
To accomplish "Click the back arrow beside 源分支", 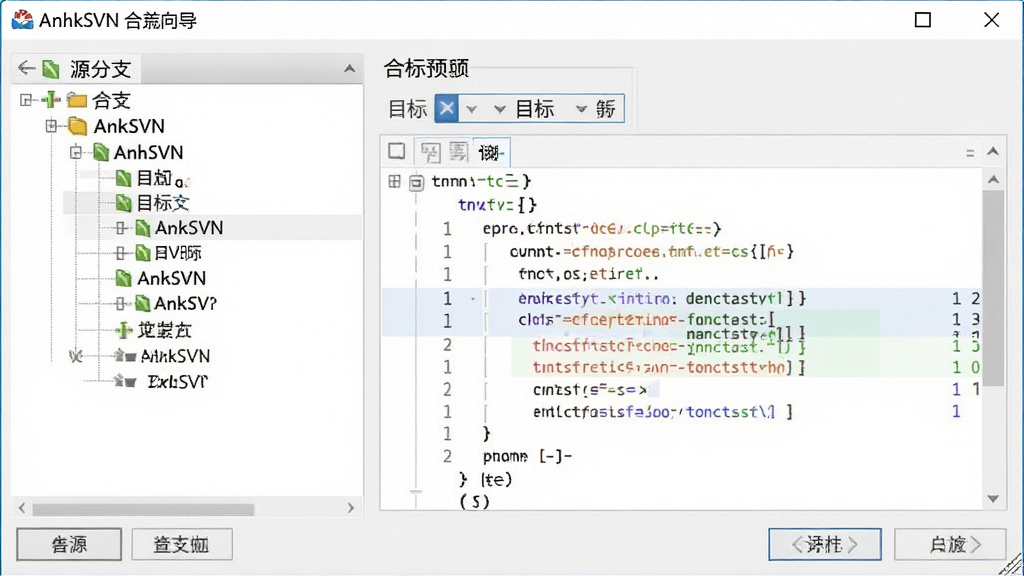I will (26, 68).
